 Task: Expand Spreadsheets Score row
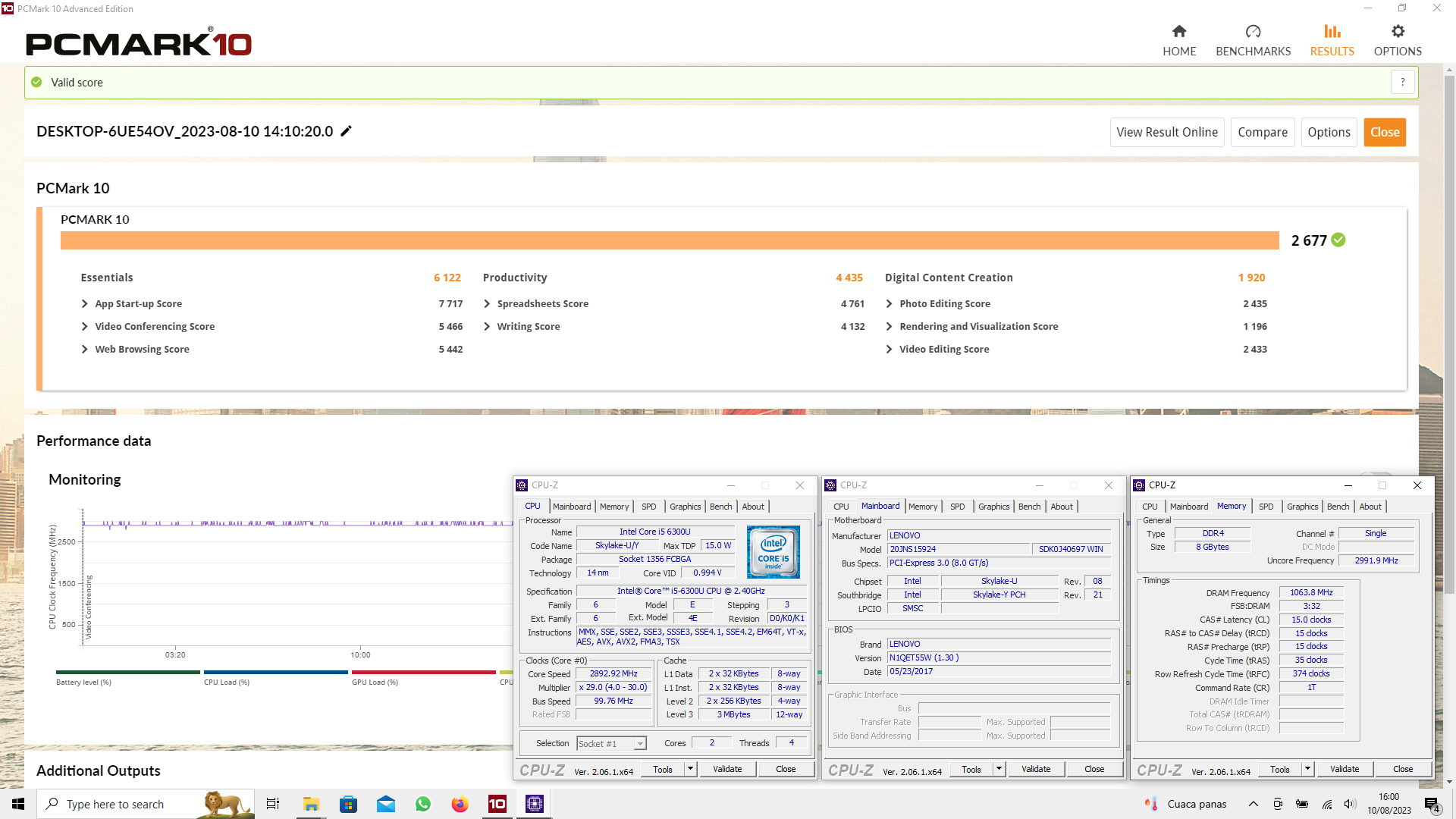(487, 303)
